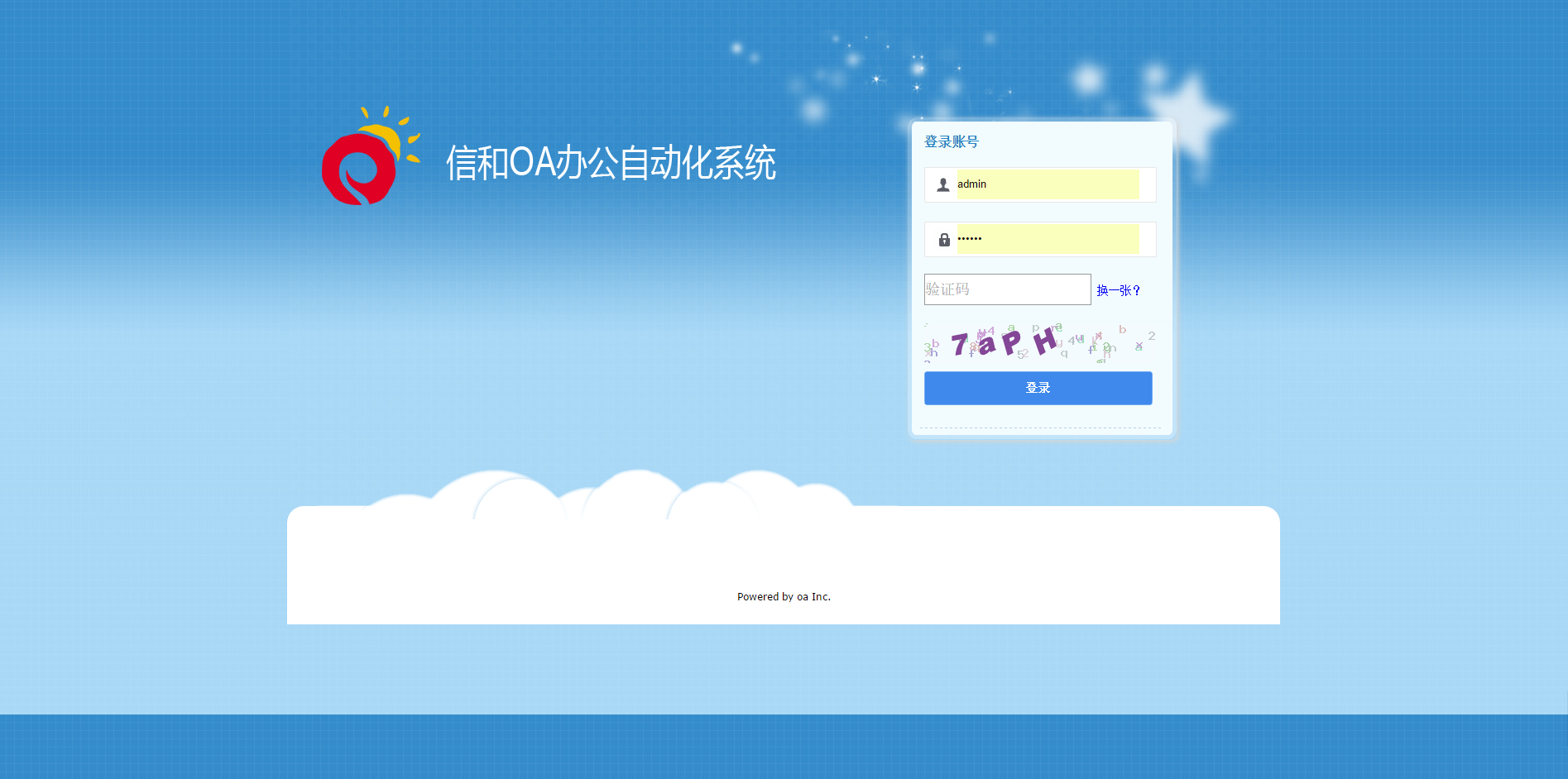The width and height of the screenshot is (1568, 779).
Task: Click the 信和OA办公自动化系统 title
Action: coord(611,162)
